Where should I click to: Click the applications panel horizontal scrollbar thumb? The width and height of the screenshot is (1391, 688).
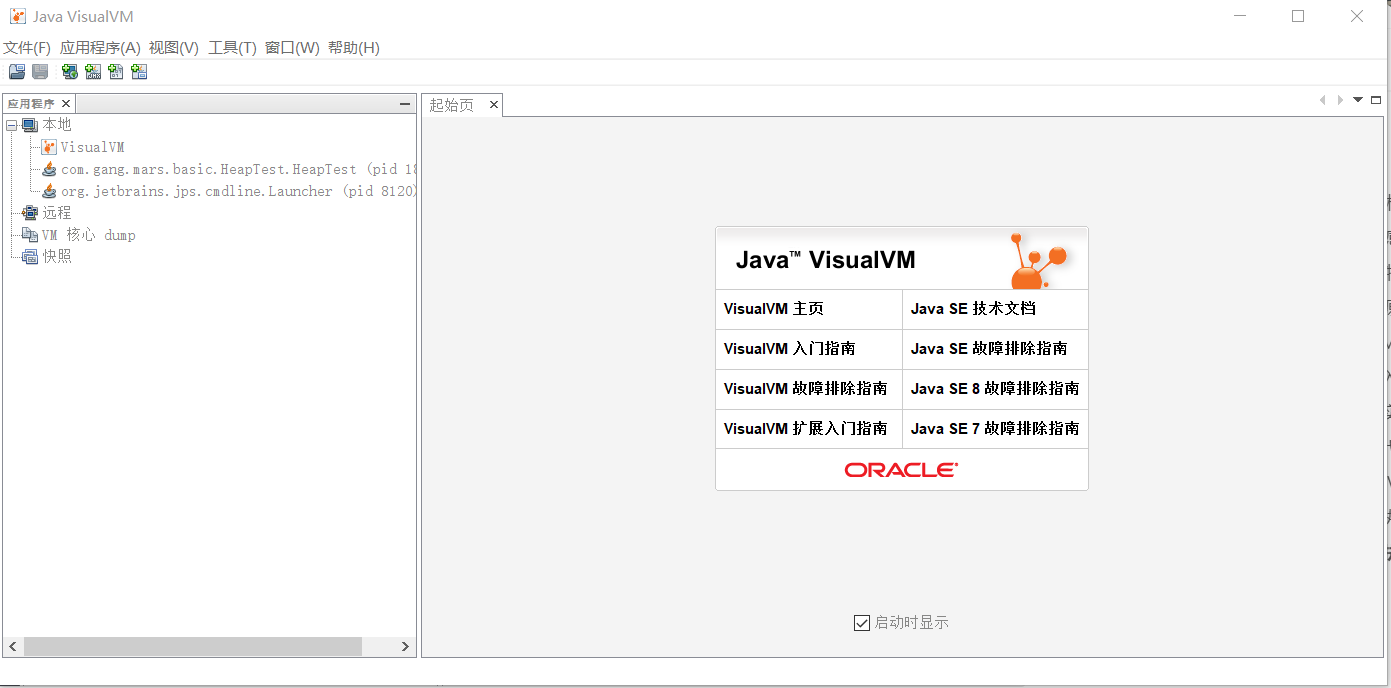click(x=193, y=647)
